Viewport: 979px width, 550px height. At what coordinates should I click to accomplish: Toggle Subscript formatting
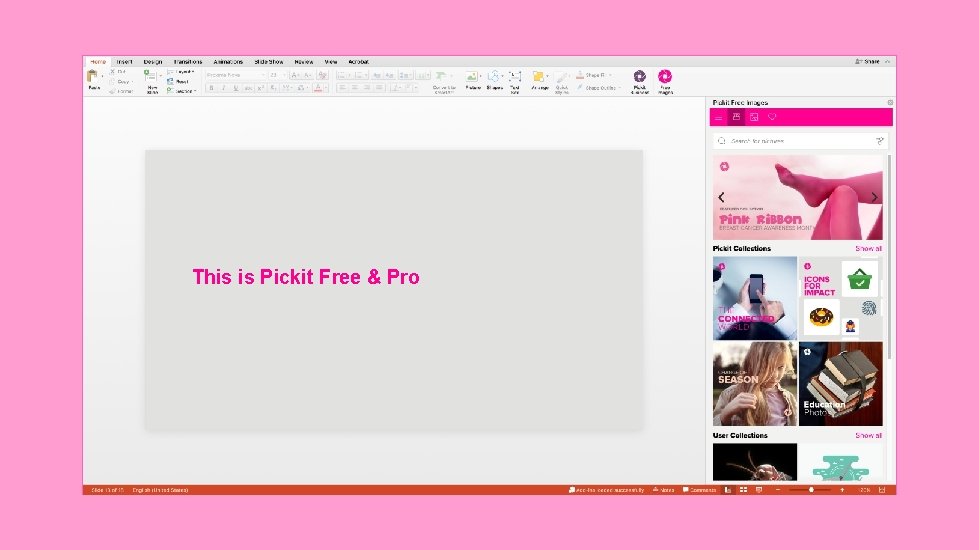click(273, 88)
